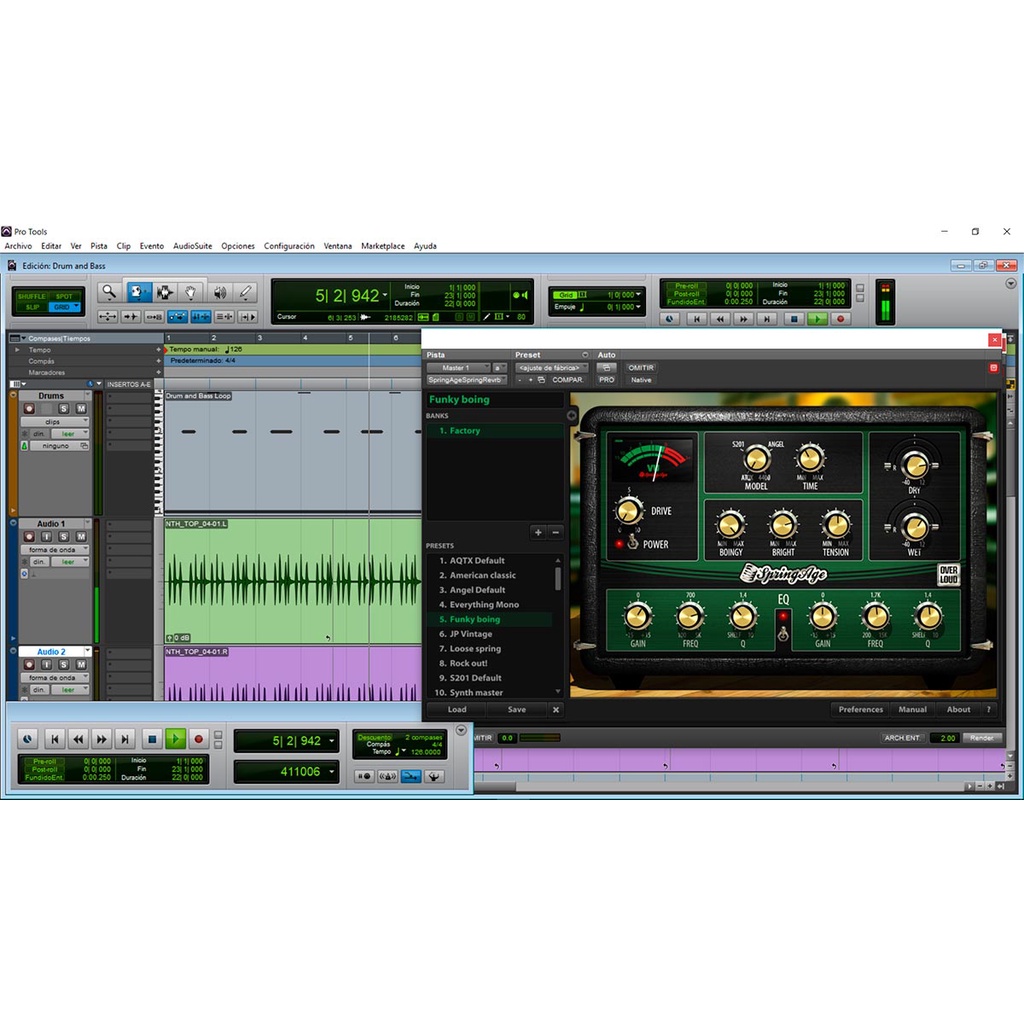The width and height of the screenshot is (1024, 1024).
Task: Enable SPOT edit mode
Action: pos(64,296)
